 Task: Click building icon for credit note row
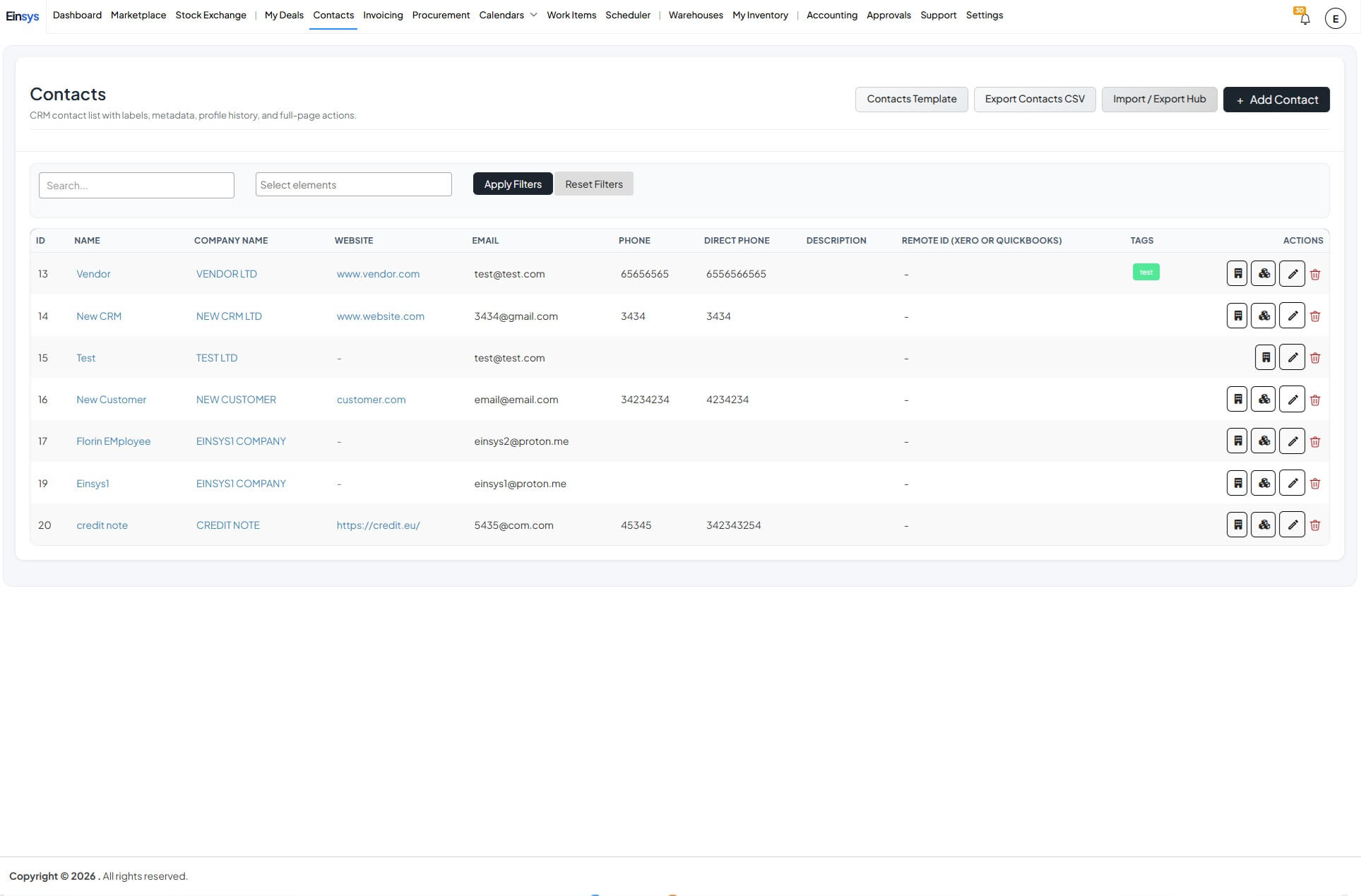tap(1237, 525)
